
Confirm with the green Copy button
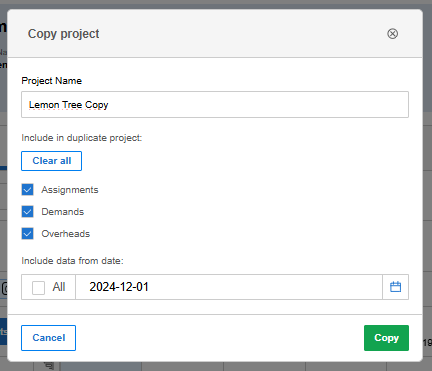[386, 338]
